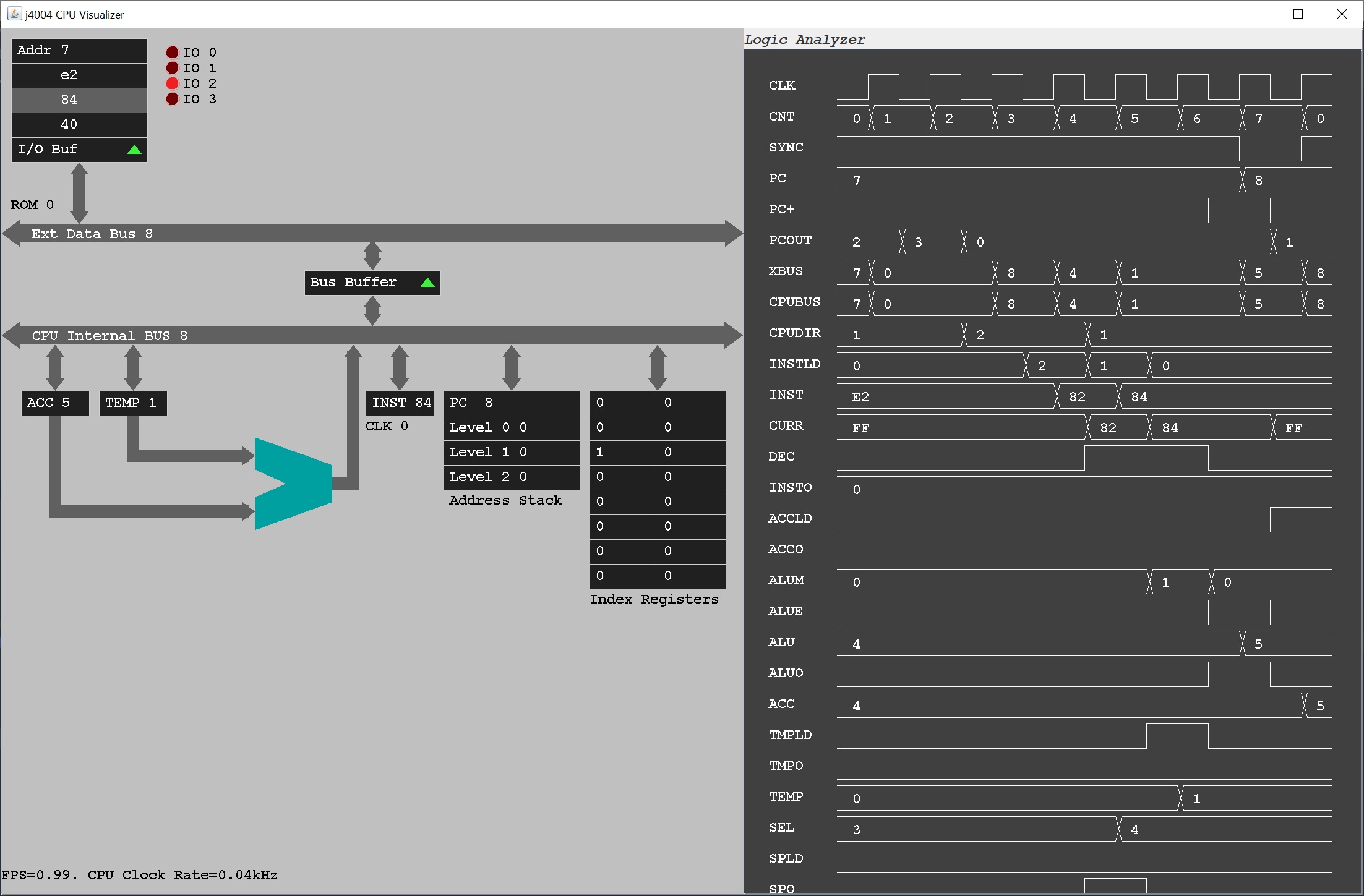Select the highlighted ROM row 84
1364x896 pixels.
coord(79,100)
